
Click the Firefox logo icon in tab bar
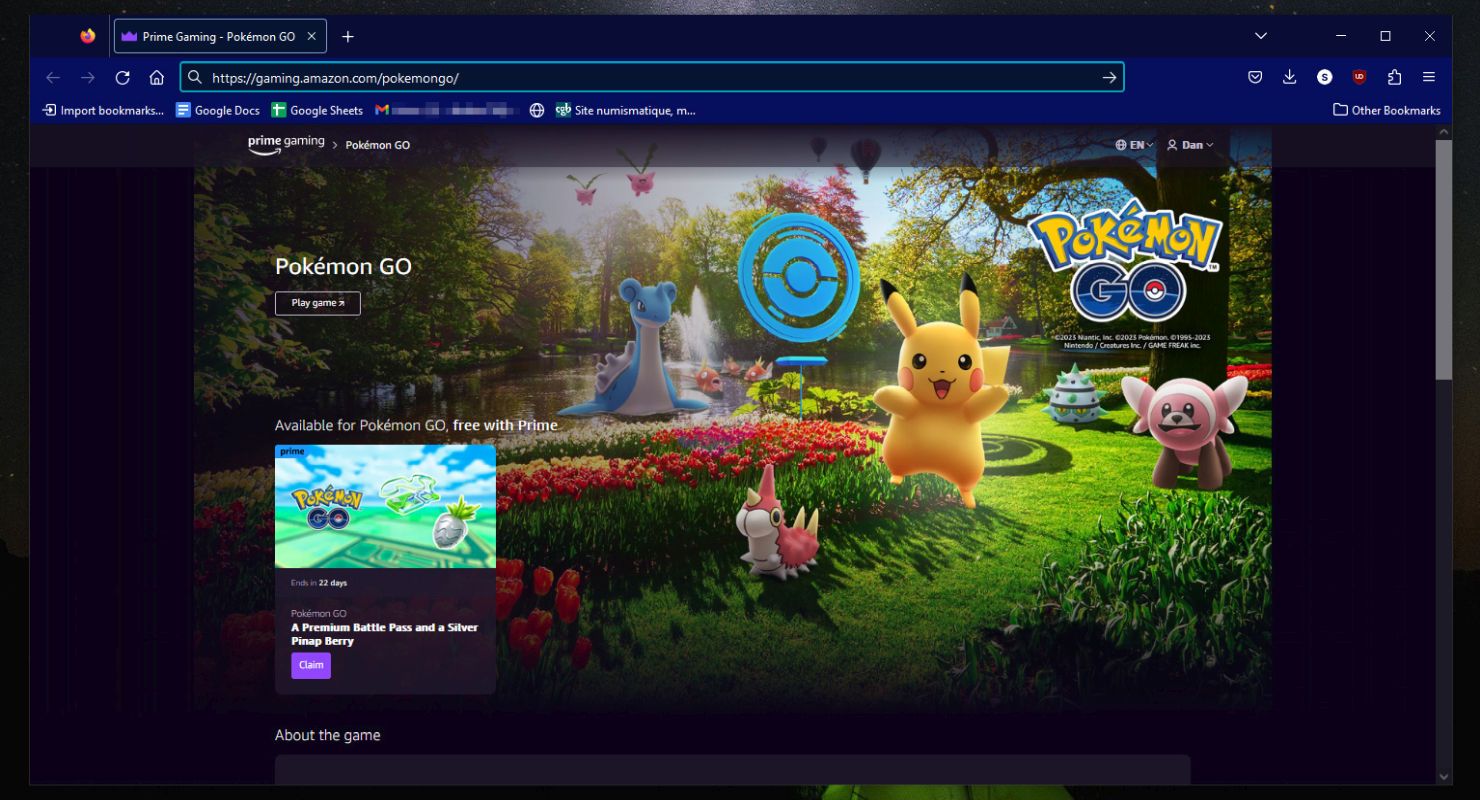click(x=88, y=36)
